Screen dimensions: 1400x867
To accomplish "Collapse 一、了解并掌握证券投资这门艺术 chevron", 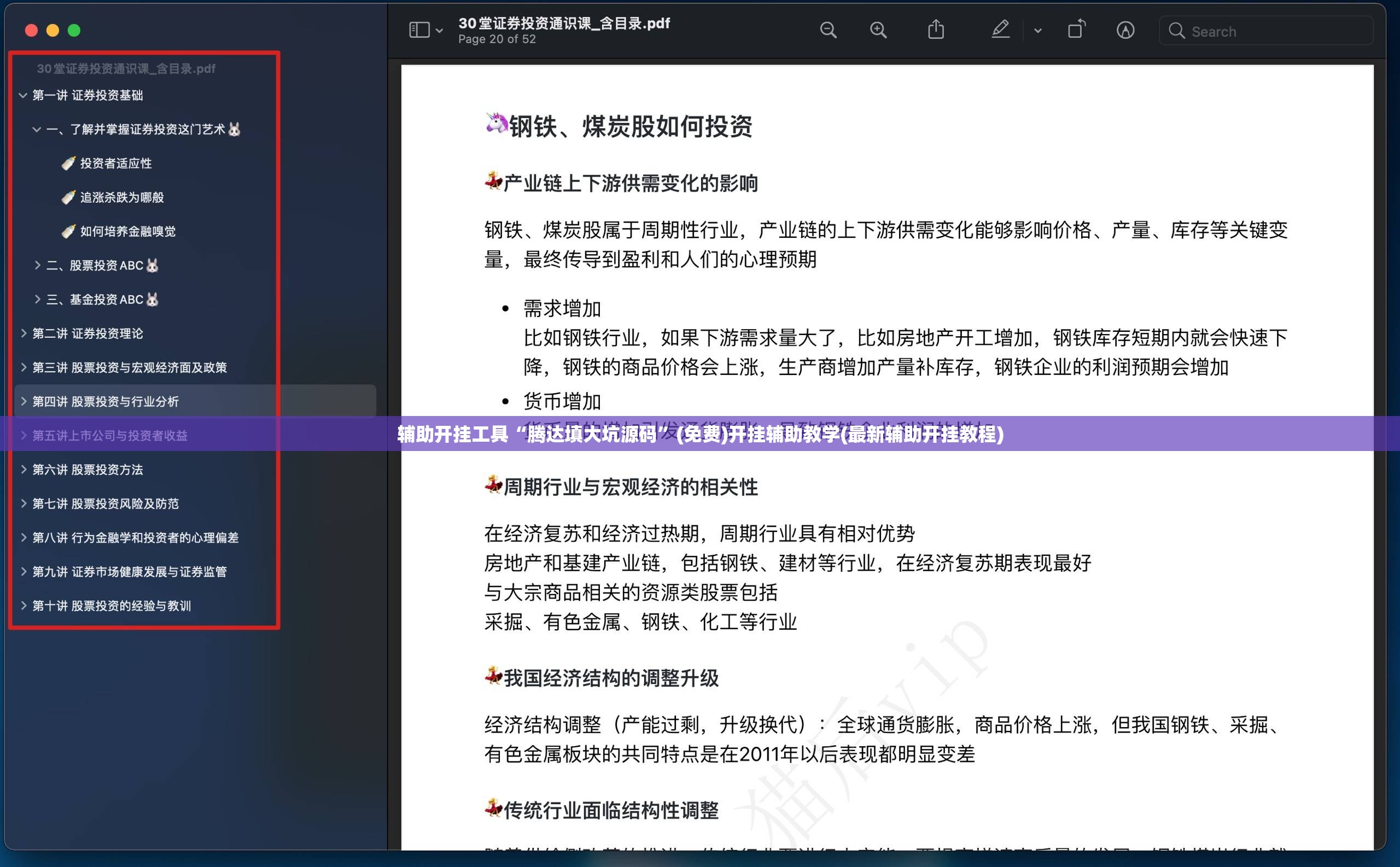I will pyautogui.click(x=37, y=130).
